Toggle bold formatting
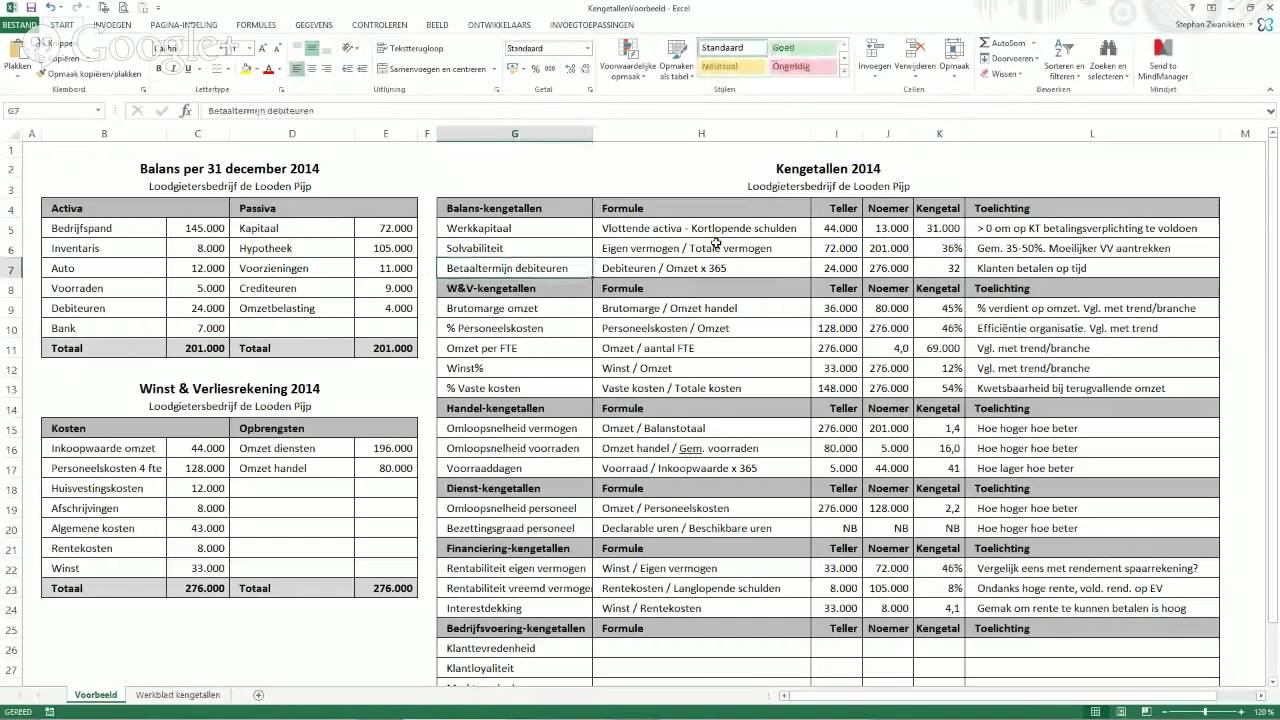 click(x=159, y=69)
